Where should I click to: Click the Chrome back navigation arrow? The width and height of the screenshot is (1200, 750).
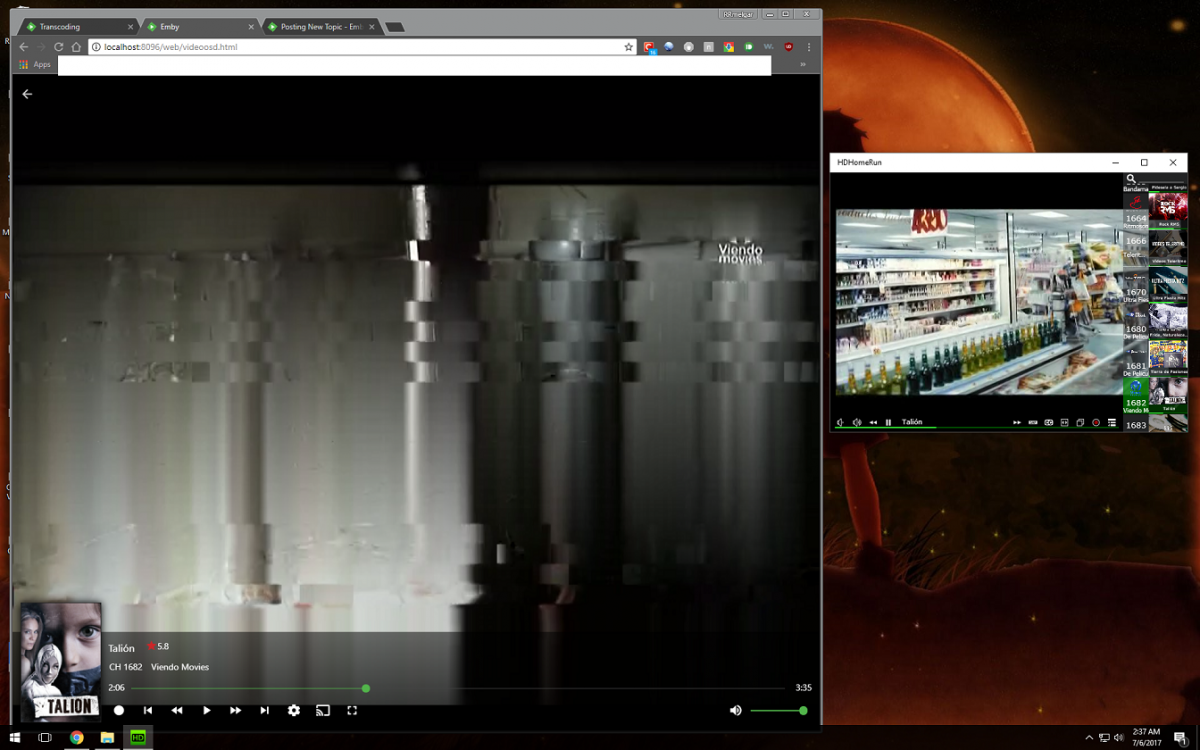24,47
